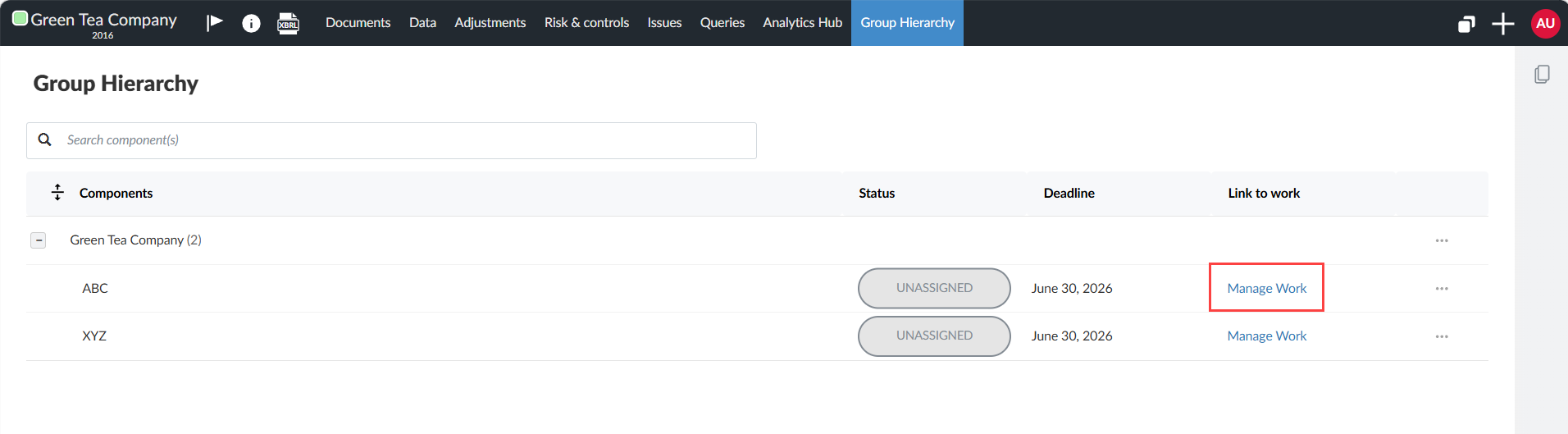The width and height of the screenshot is (1568, 434).
Task: Go to Analytics Hub
Action: [802, 23]
